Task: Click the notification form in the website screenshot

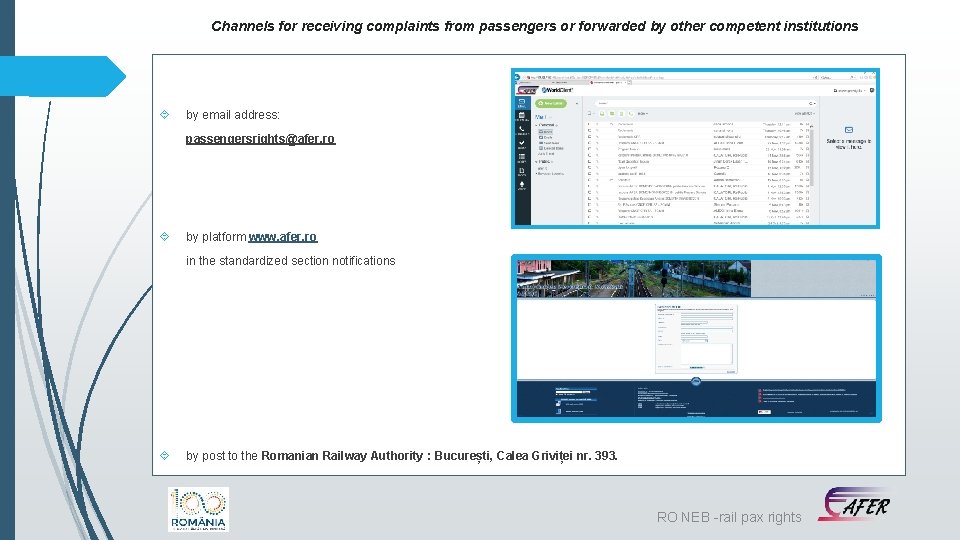Action: (696, 338)
